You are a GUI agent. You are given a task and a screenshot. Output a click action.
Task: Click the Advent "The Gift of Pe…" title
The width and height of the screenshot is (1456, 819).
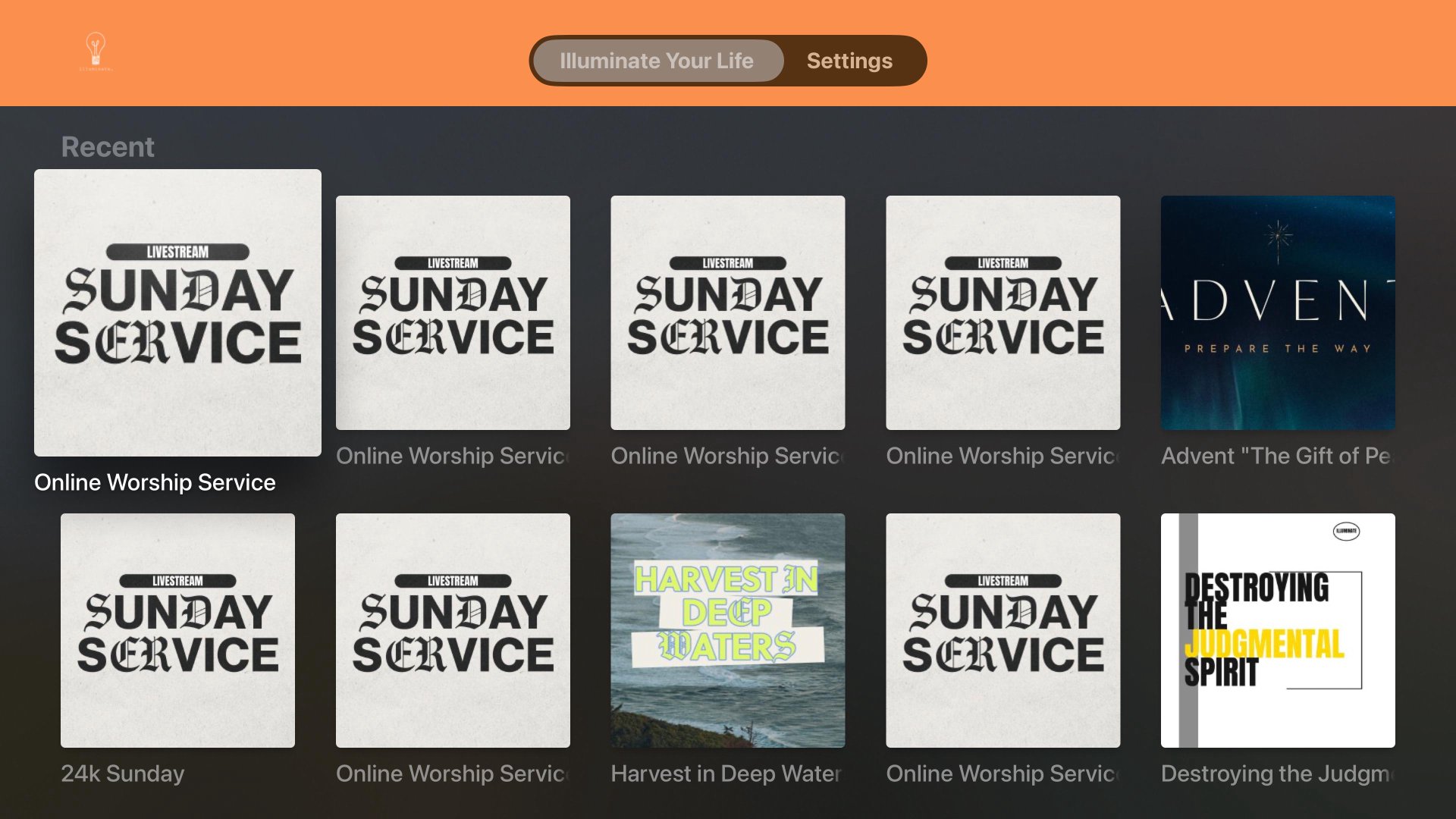1277,456
